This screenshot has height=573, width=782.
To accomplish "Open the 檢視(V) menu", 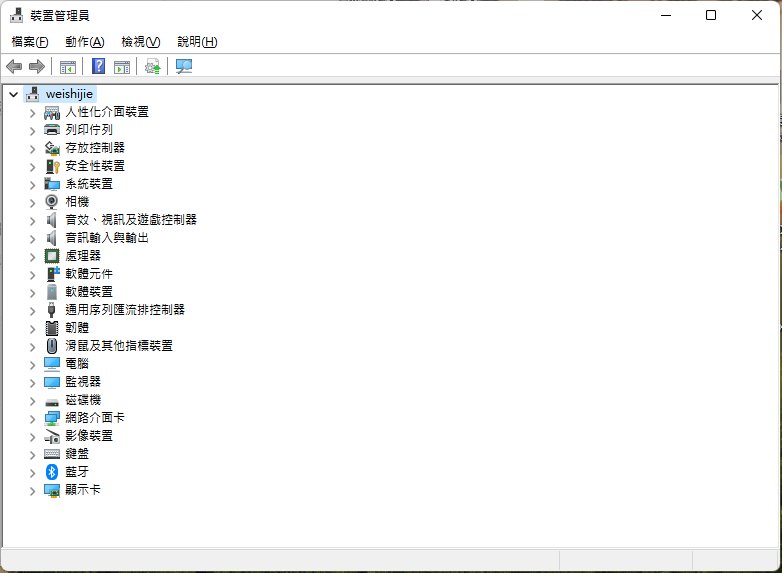I will pyautogui.click(x=140, y=42).
